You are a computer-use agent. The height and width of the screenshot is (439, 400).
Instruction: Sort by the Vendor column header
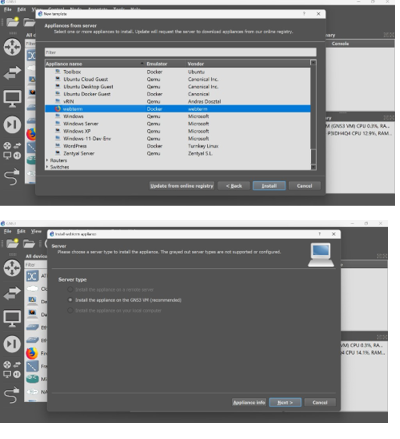tap(248, 64)
